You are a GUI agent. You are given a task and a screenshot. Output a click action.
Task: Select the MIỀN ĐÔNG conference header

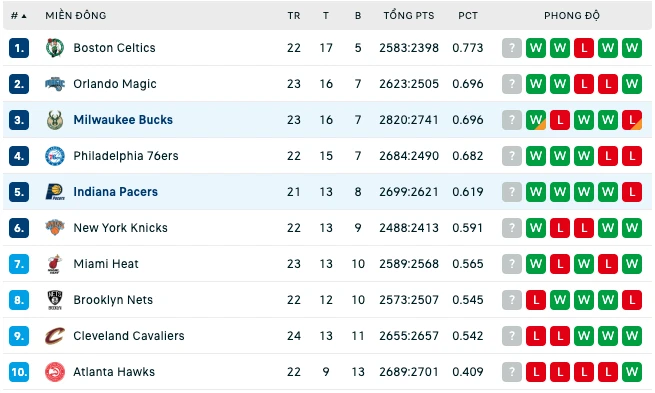tap(76, 15)
